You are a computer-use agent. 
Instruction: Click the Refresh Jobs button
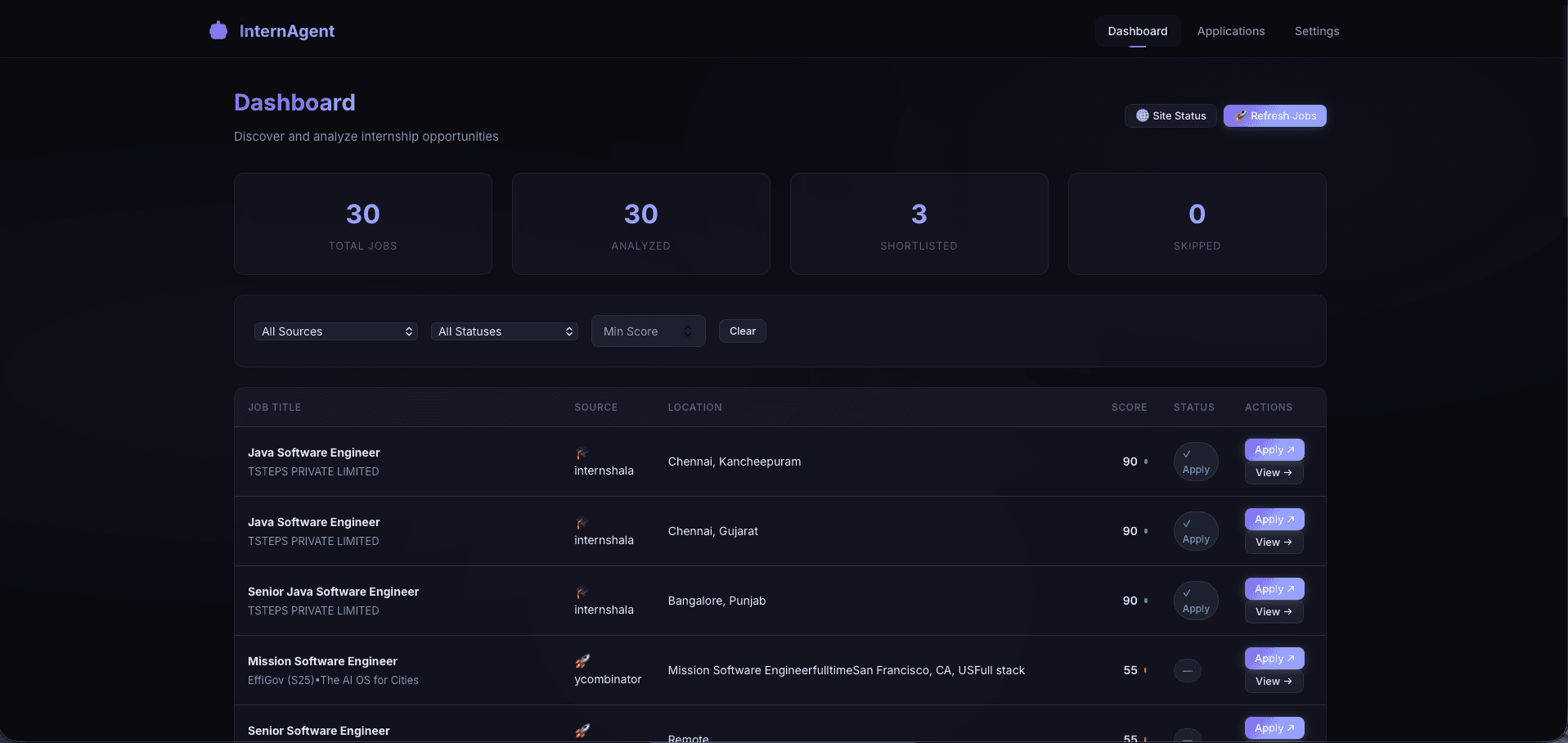1275,115
